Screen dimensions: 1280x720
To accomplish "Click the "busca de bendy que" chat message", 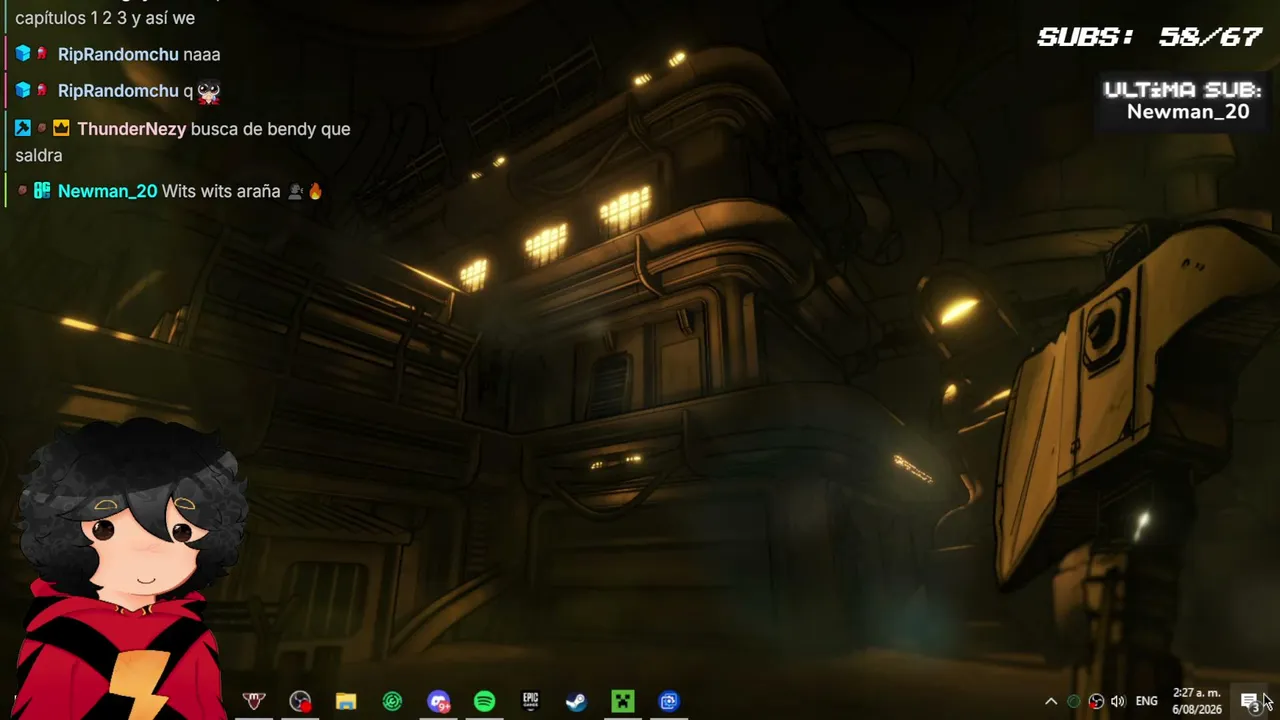I will pyautogui.click(x=270, y=129).
